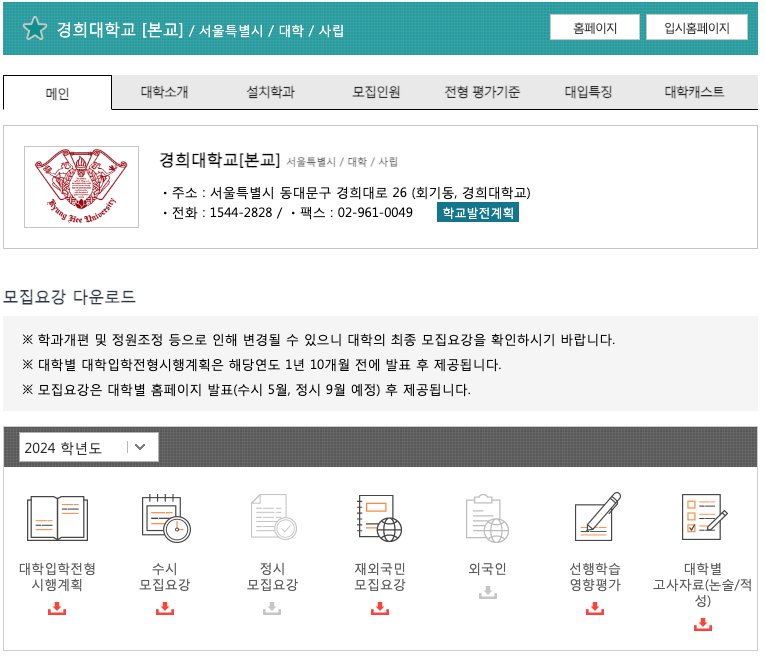765x656 pixels.
Task: Click gray download arrow under 외국인
Action: (488, 593)
